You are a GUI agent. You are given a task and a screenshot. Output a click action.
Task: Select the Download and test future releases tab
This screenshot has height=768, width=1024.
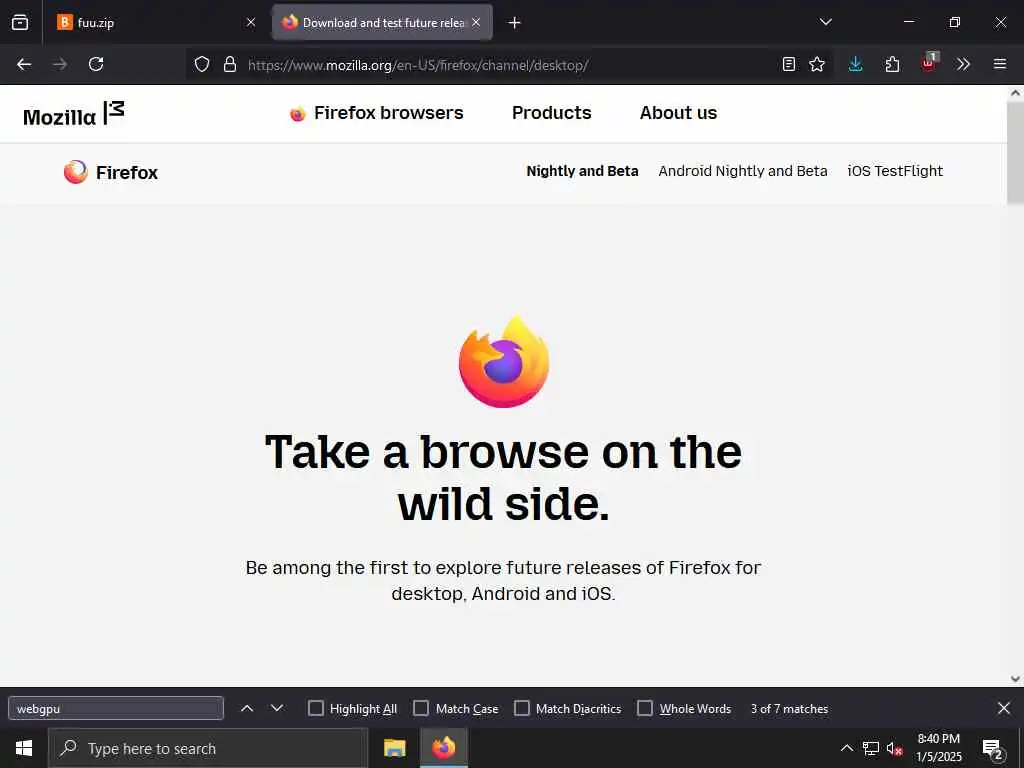tap(382, 22)
